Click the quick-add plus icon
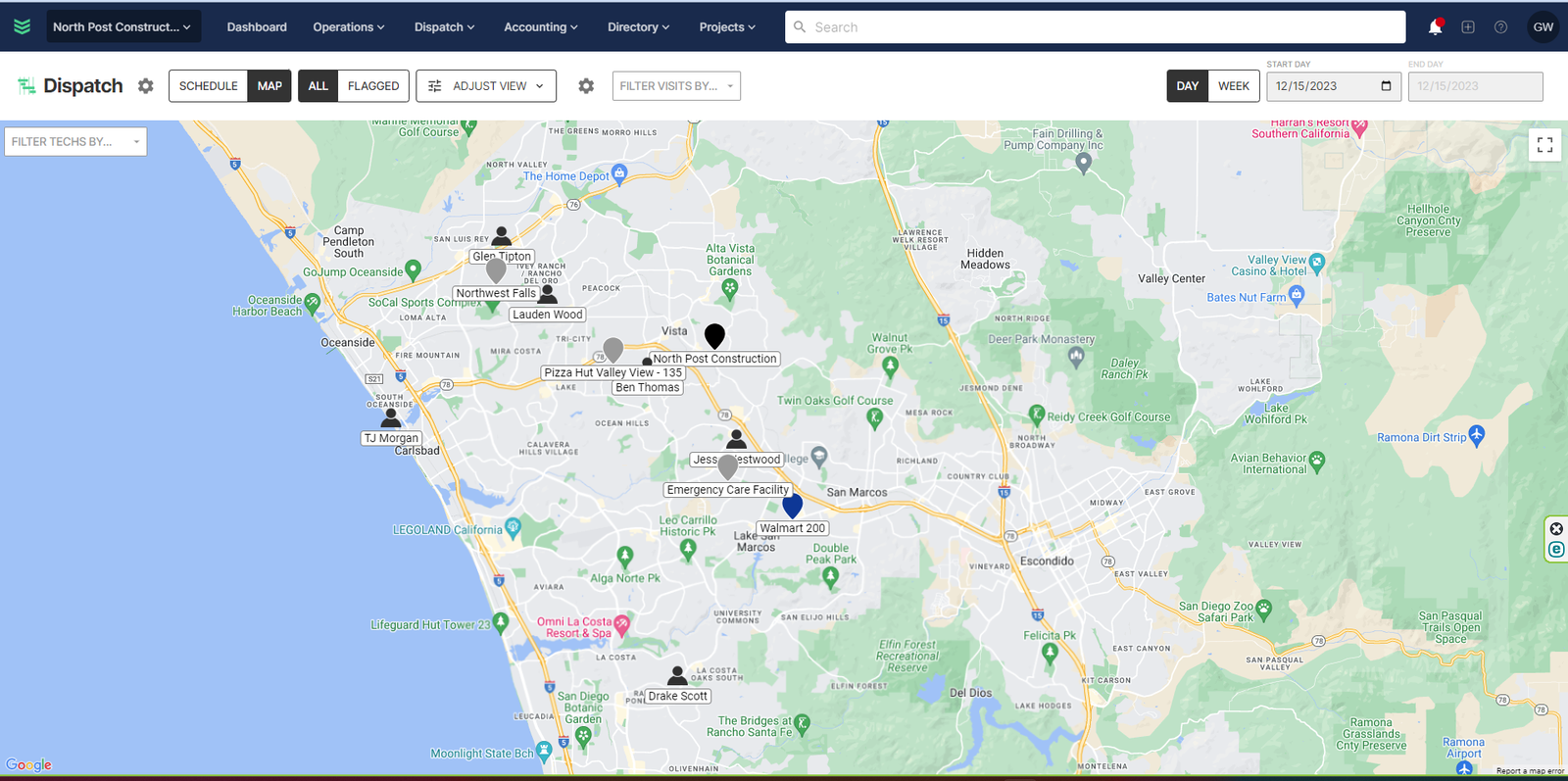 (1468, 27)
